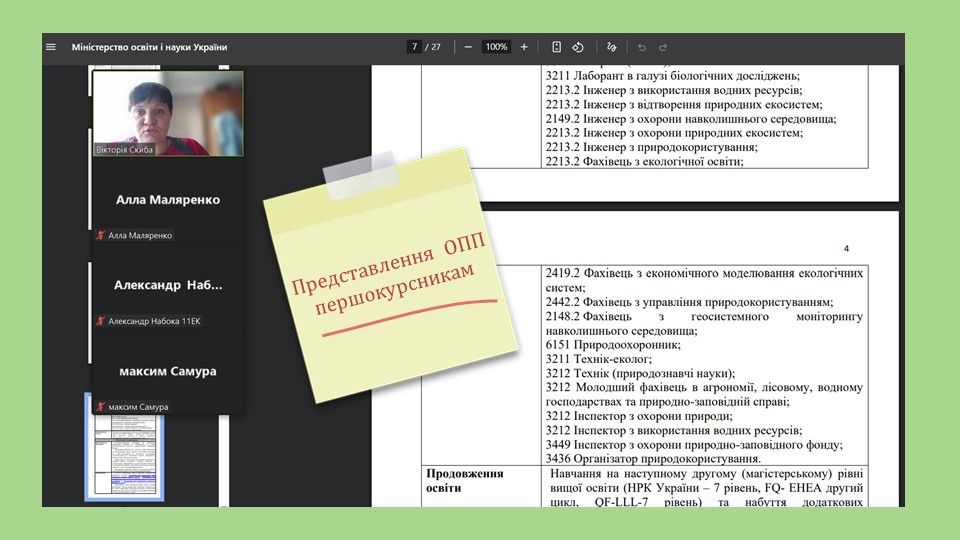
Task: Click the redo arrow in the toolbar
Action: [x=663, y=47]
